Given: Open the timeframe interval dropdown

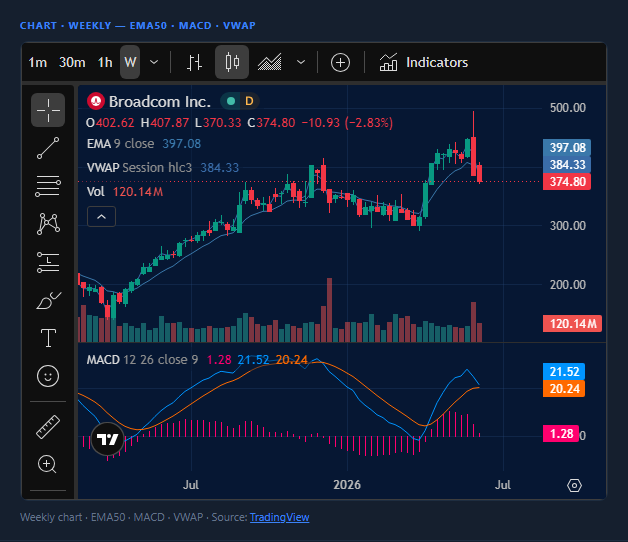Looking at the screenshot, I should click(x=154, y=62).
